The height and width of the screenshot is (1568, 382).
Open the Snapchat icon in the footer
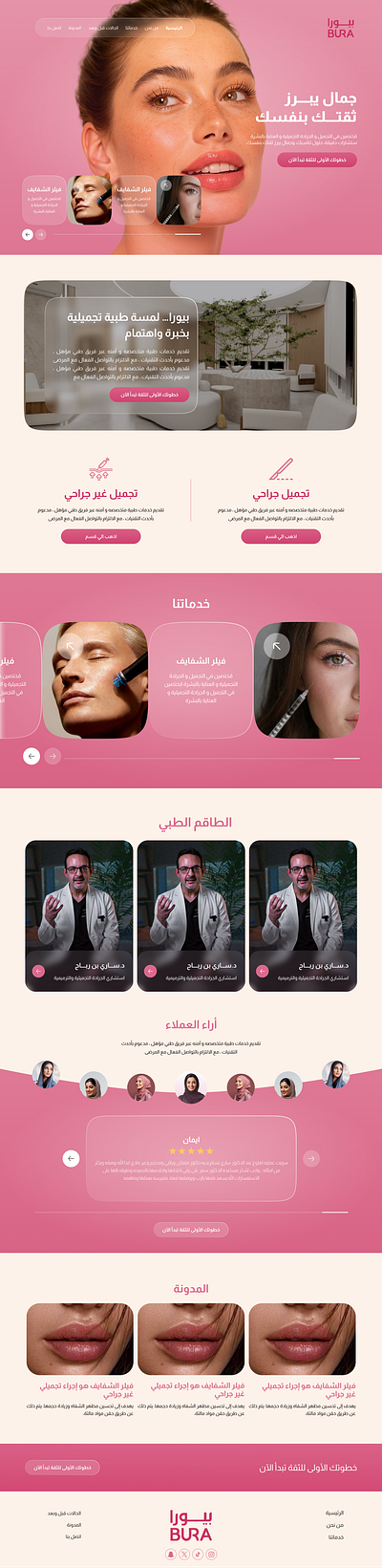[x=171, y=1555]
